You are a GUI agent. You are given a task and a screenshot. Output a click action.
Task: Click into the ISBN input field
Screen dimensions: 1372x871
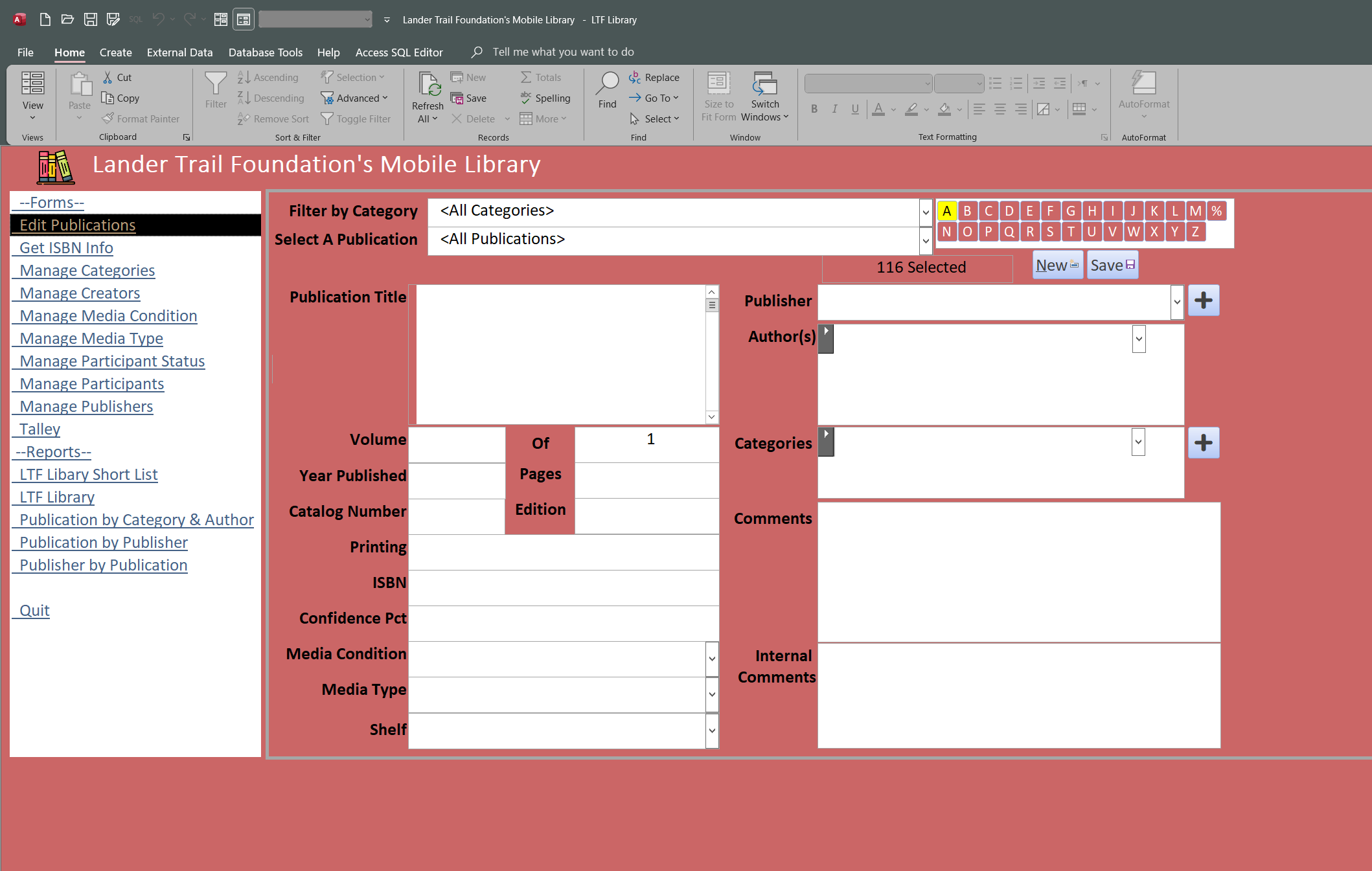[x=563, y=588]
